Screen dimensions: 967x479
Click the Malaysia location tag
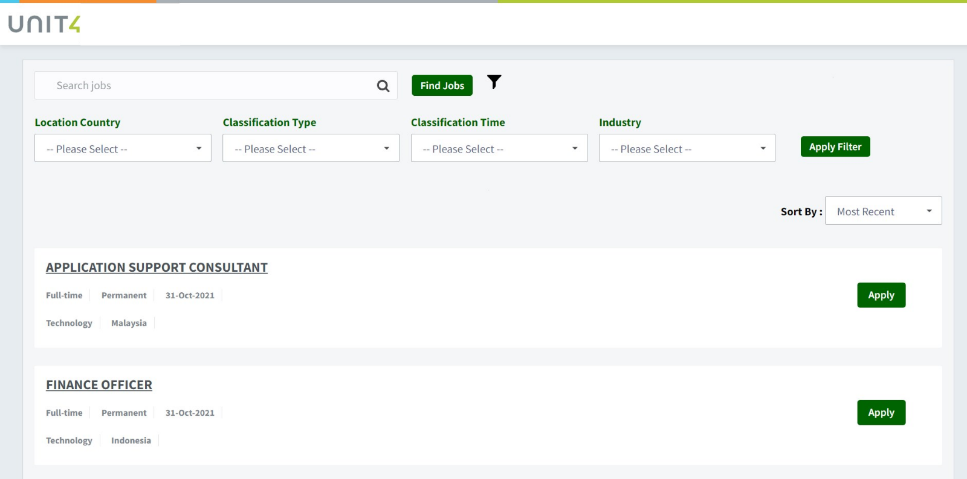(129, 323)
